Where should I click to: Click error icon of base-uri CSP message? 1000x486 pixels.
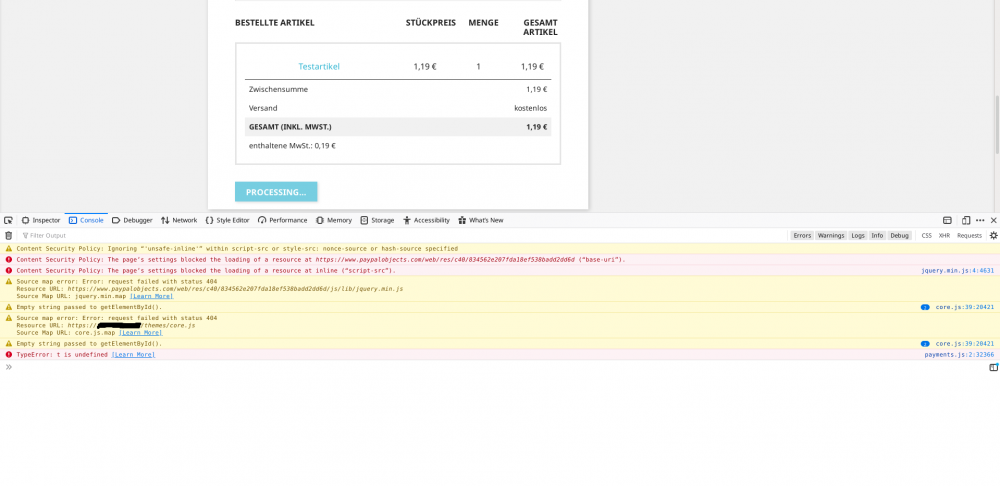pos(8,260)
